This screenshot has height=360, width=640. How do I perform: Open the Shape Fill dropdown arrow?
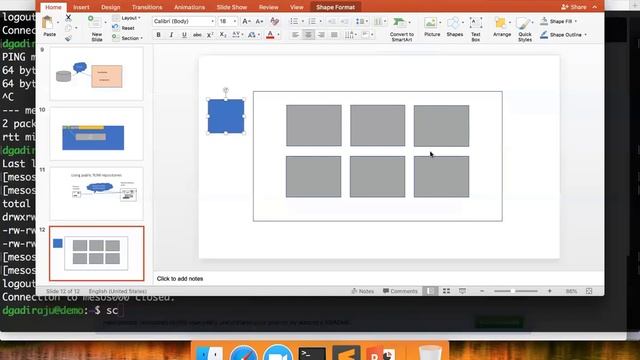tap(576, 21)
